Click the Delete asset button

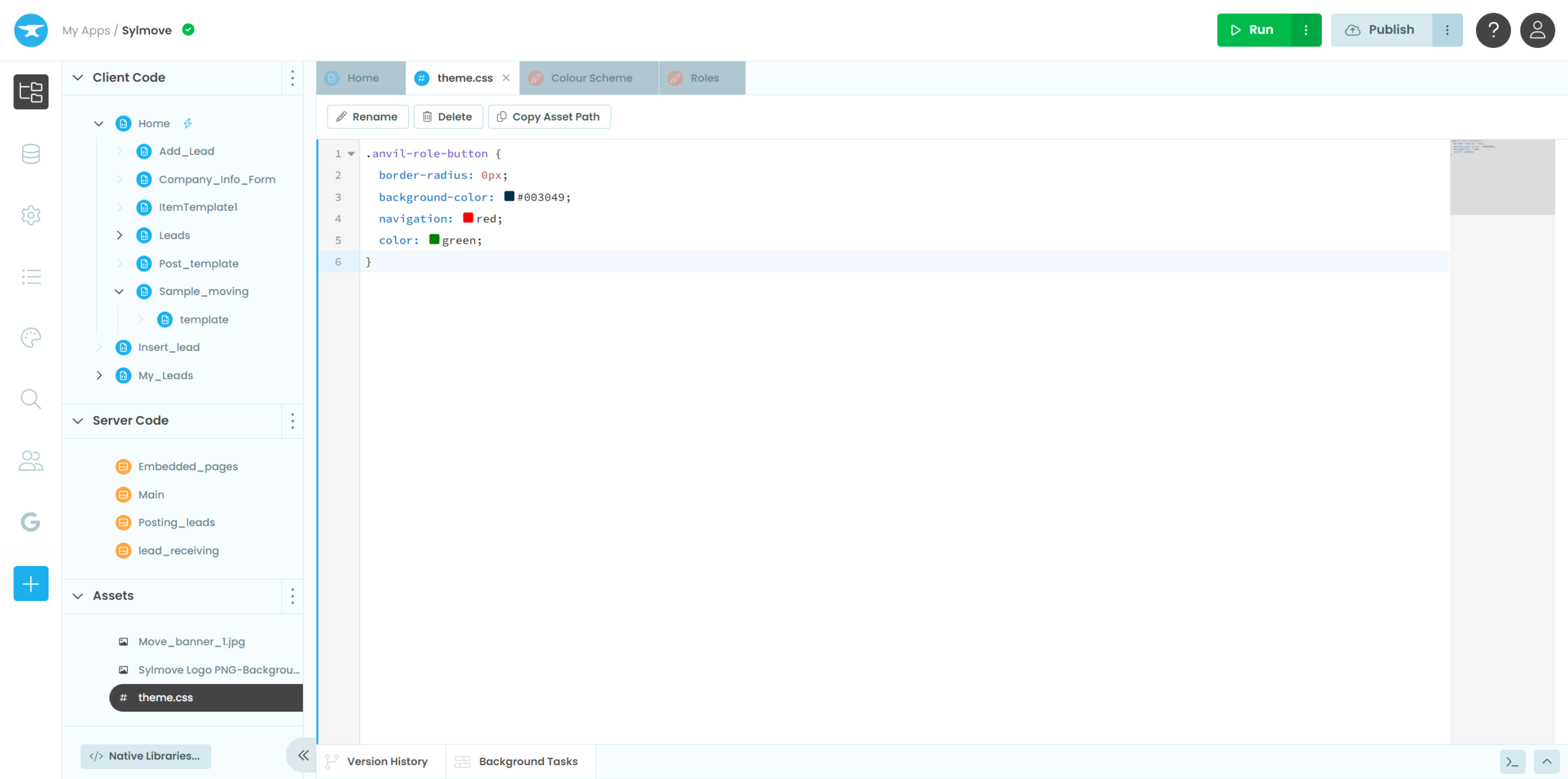click(448, 117)
